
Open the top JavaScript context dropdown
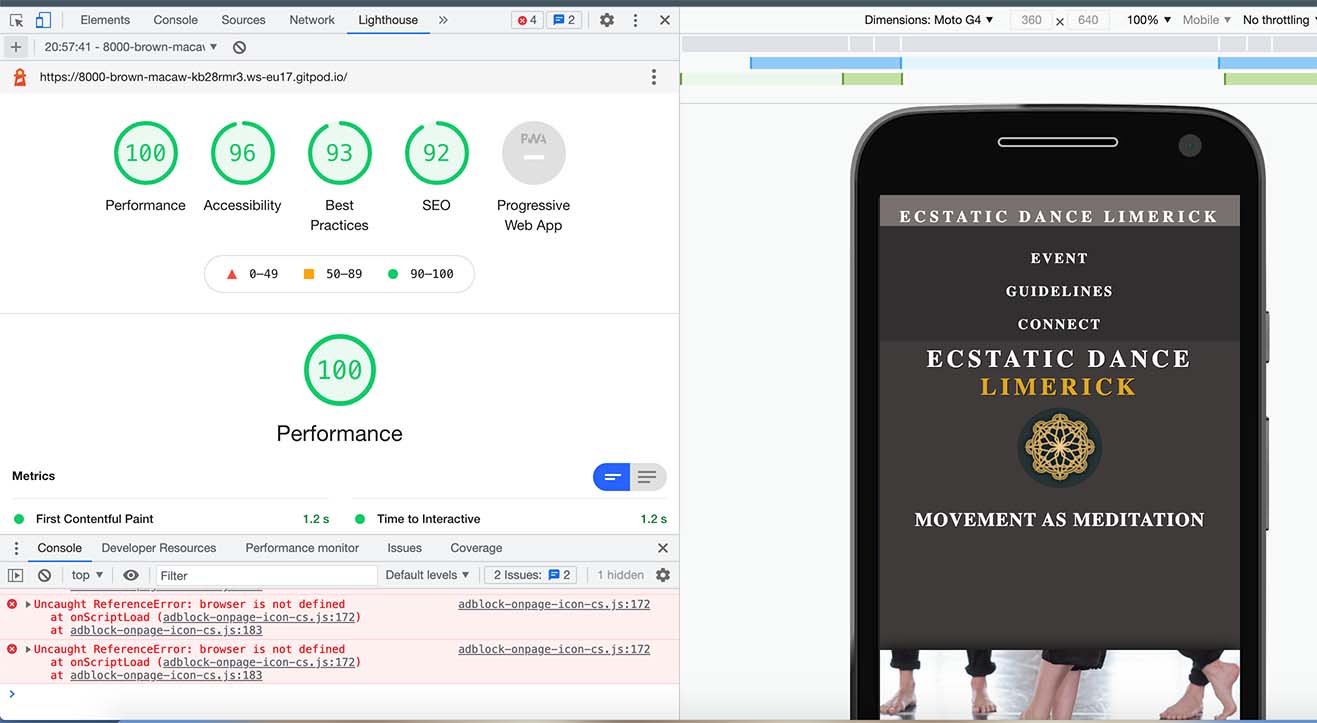[87, 575]
